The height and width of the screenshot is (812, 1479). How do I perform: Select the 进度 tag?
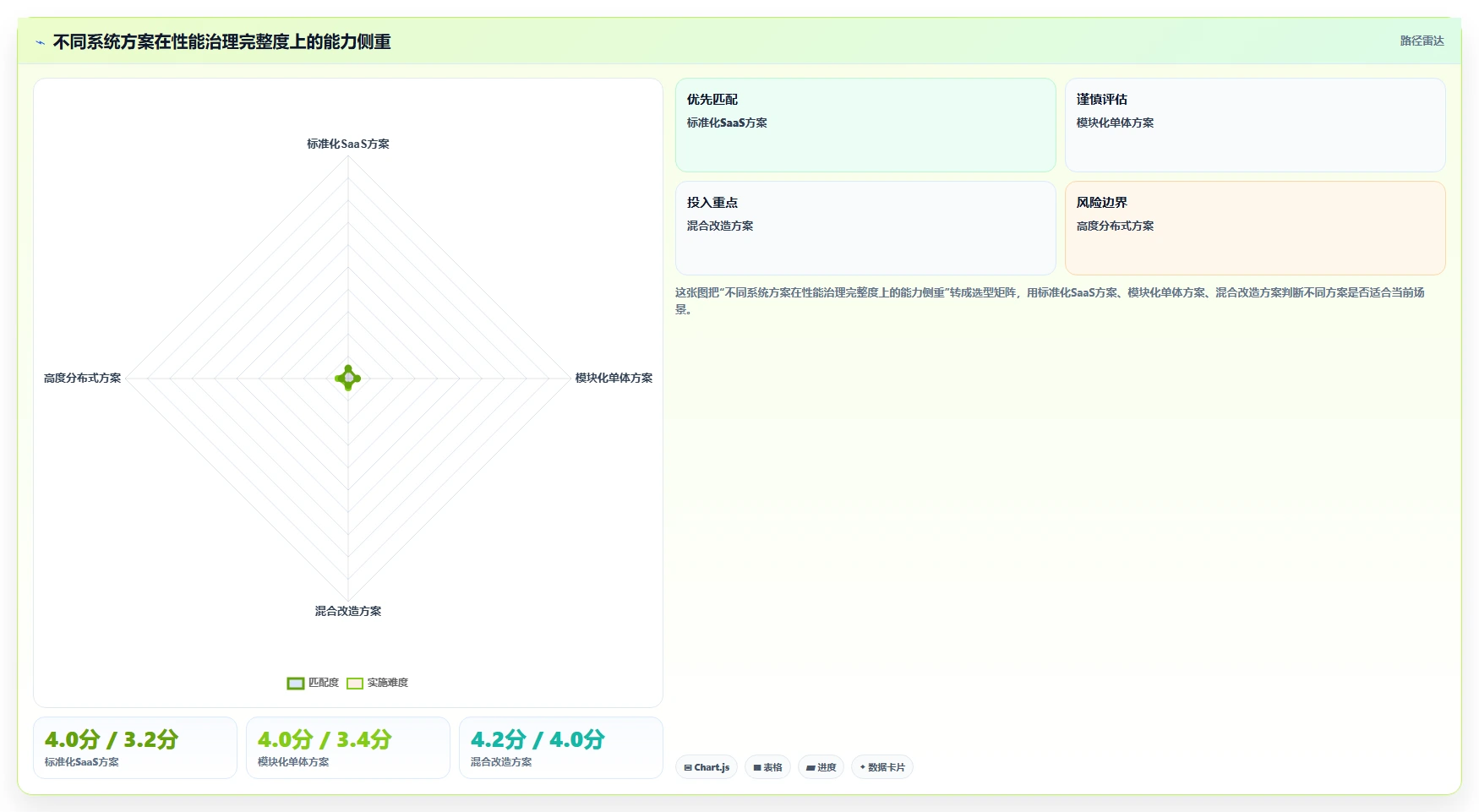tap(821, 767)
